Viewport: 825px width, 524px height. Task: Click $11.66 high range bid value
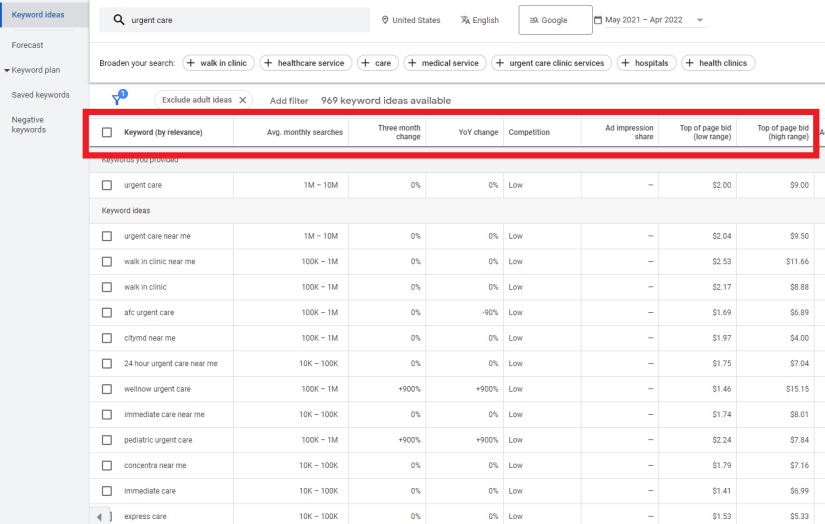coord(798,261)
